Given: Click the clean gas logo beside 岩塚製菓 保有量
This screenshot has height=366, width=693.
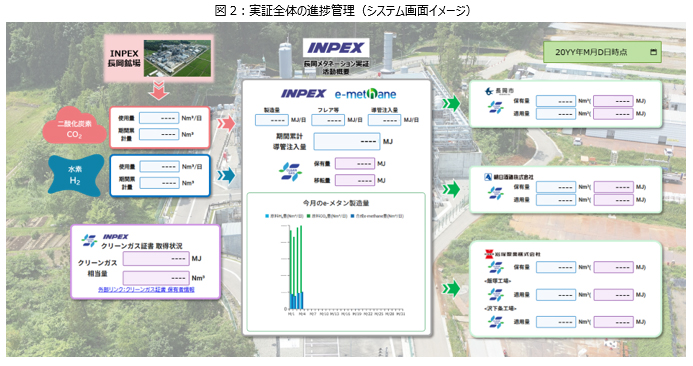Looking at the screenshot, I should pos(495,267).
